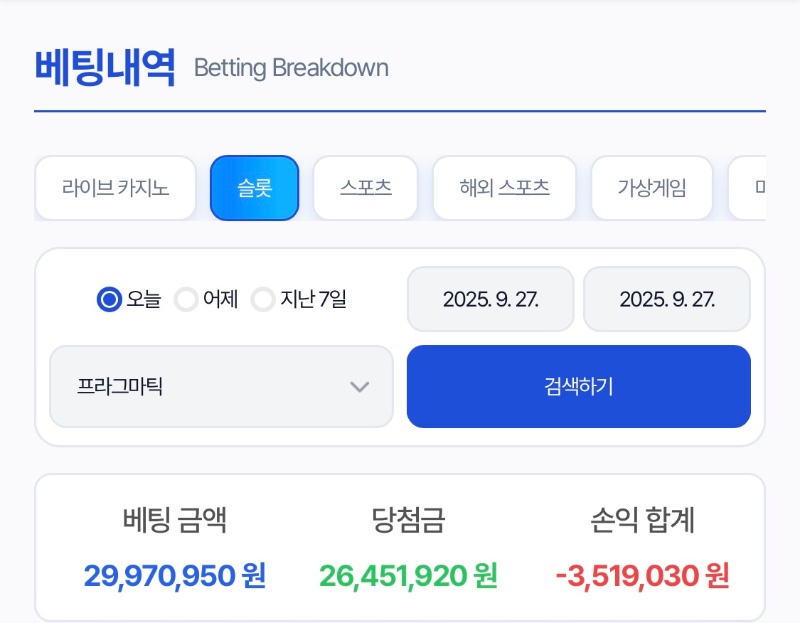Screen dimensions: 800x623
Task: Open the start date field 2025. 9. 27.
Action: coord(491,299)
